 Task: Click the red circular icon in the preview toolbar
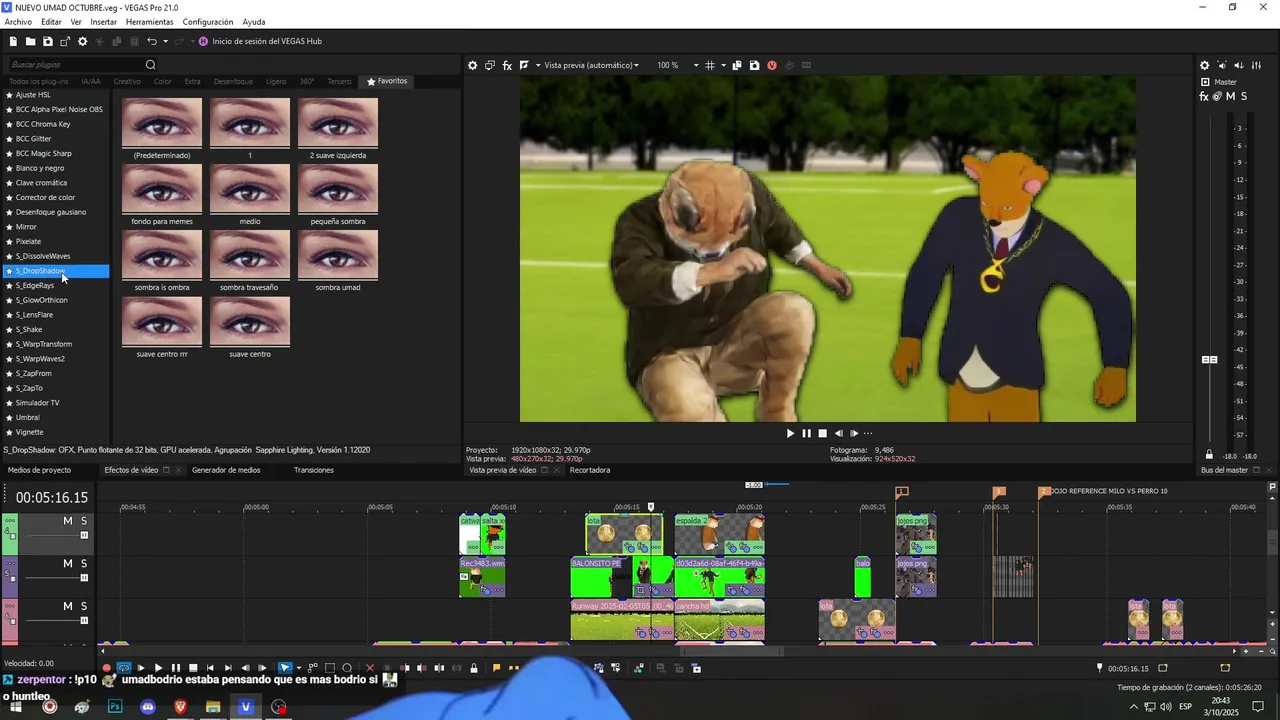772,65
